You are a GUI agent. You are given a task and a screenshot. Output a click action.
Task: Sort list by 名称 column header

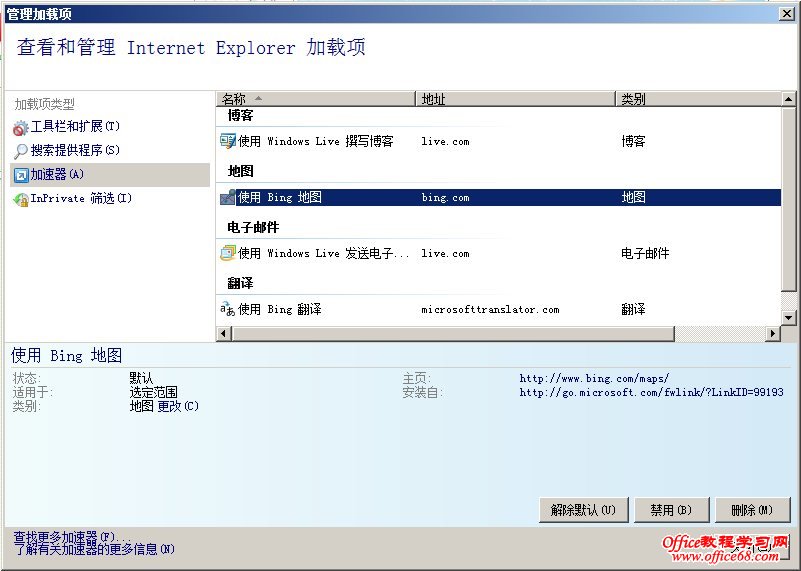[316, 99]
